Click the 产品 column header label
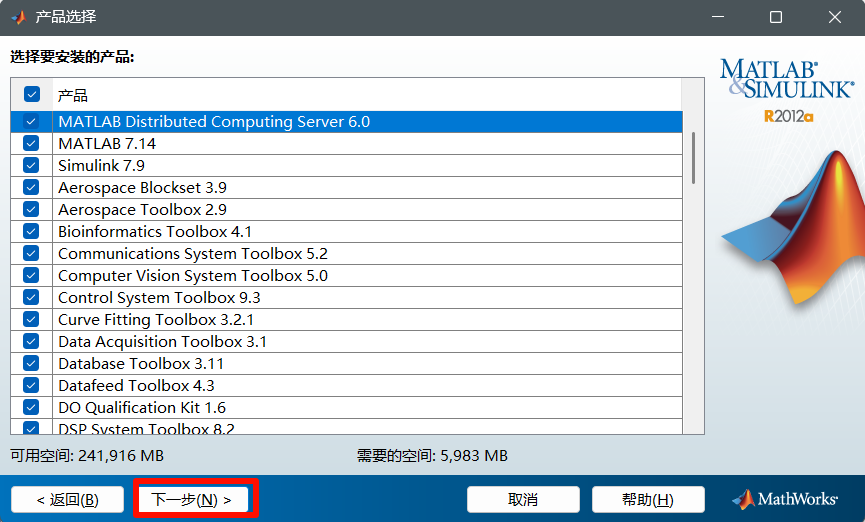Viewport: 865px width, 522px height. (73, 95)
